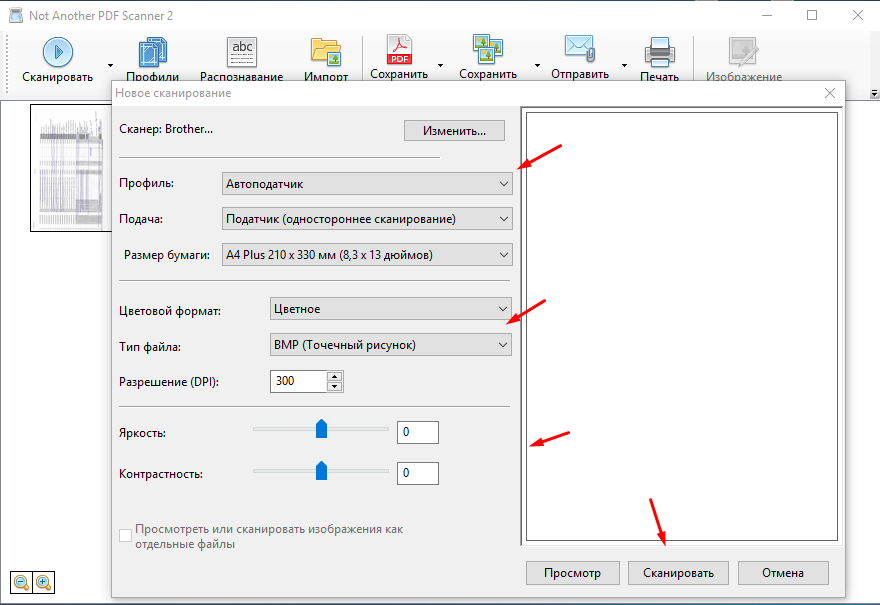Close the Новое сканирование dialog
Image resolution: width=880 pixels, height=605 pixels.
click(x=830, y=93)
